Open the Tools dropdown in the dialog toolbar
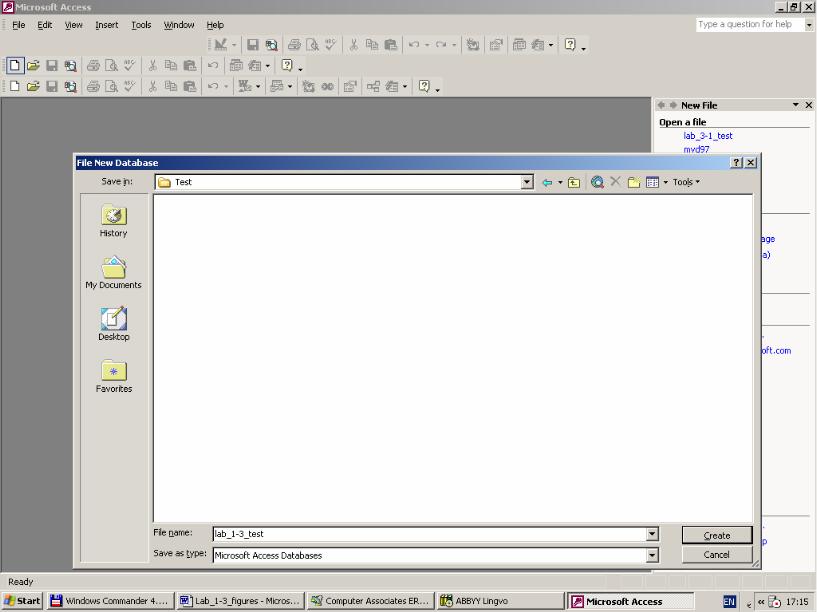Image resolution: width=817 pixels, height=612 pixels. (x=686, y=182)
